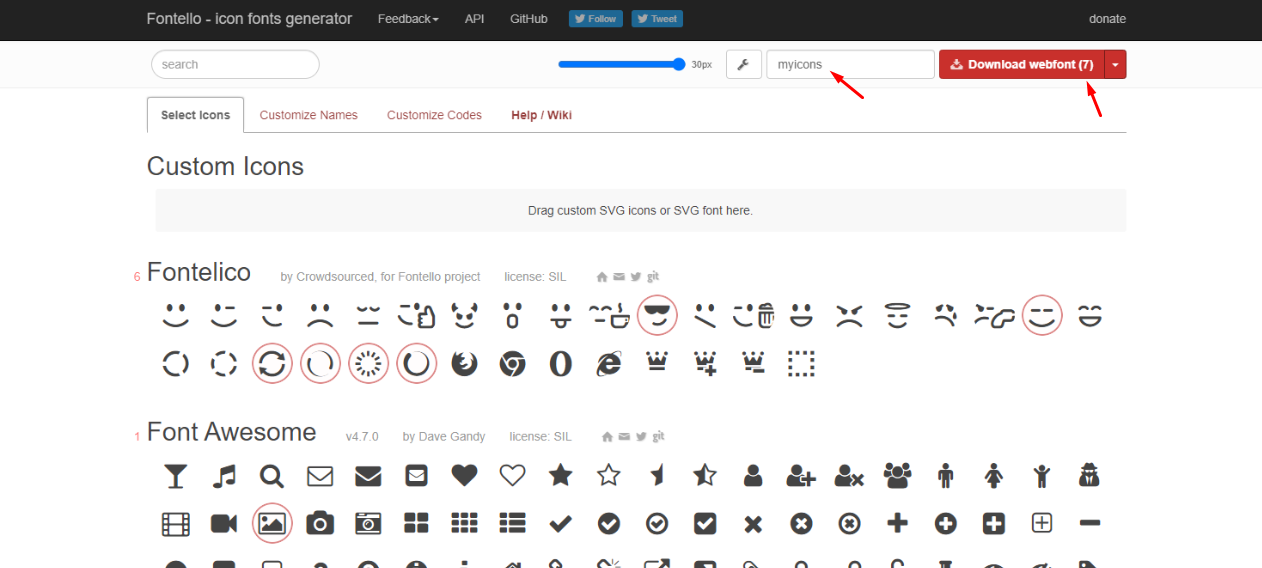Image resolution: width=1262 pixels, height=568 pixels.
Task: Expand the download options caret
Action: click(x=1116, y=65)
